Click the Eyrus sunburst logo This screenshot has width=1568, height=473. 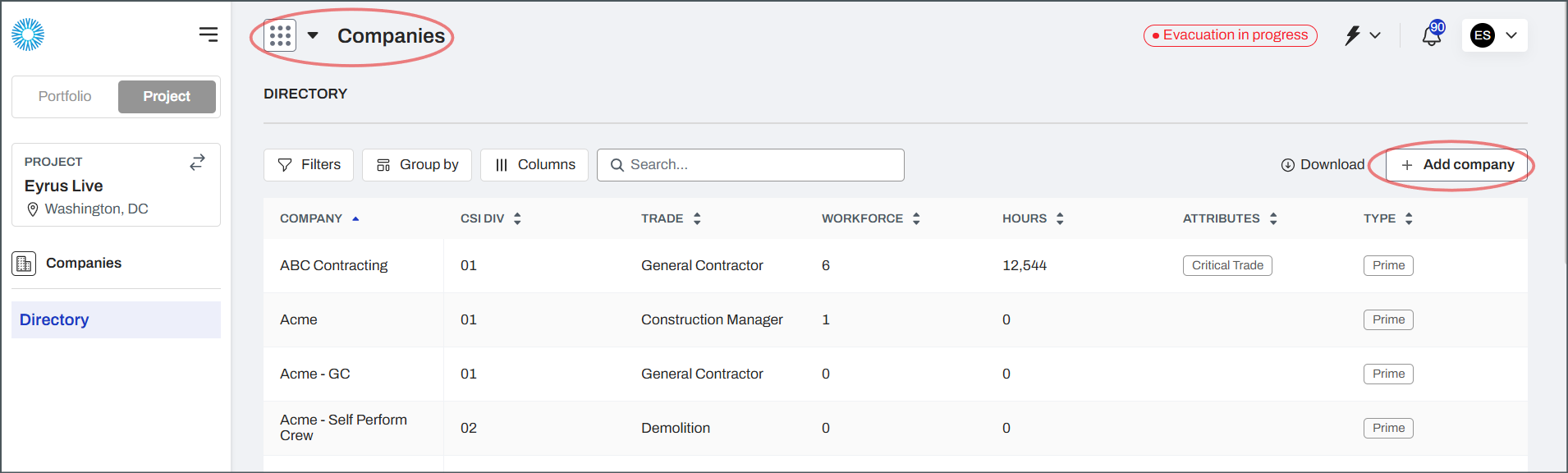pos(28,34)
